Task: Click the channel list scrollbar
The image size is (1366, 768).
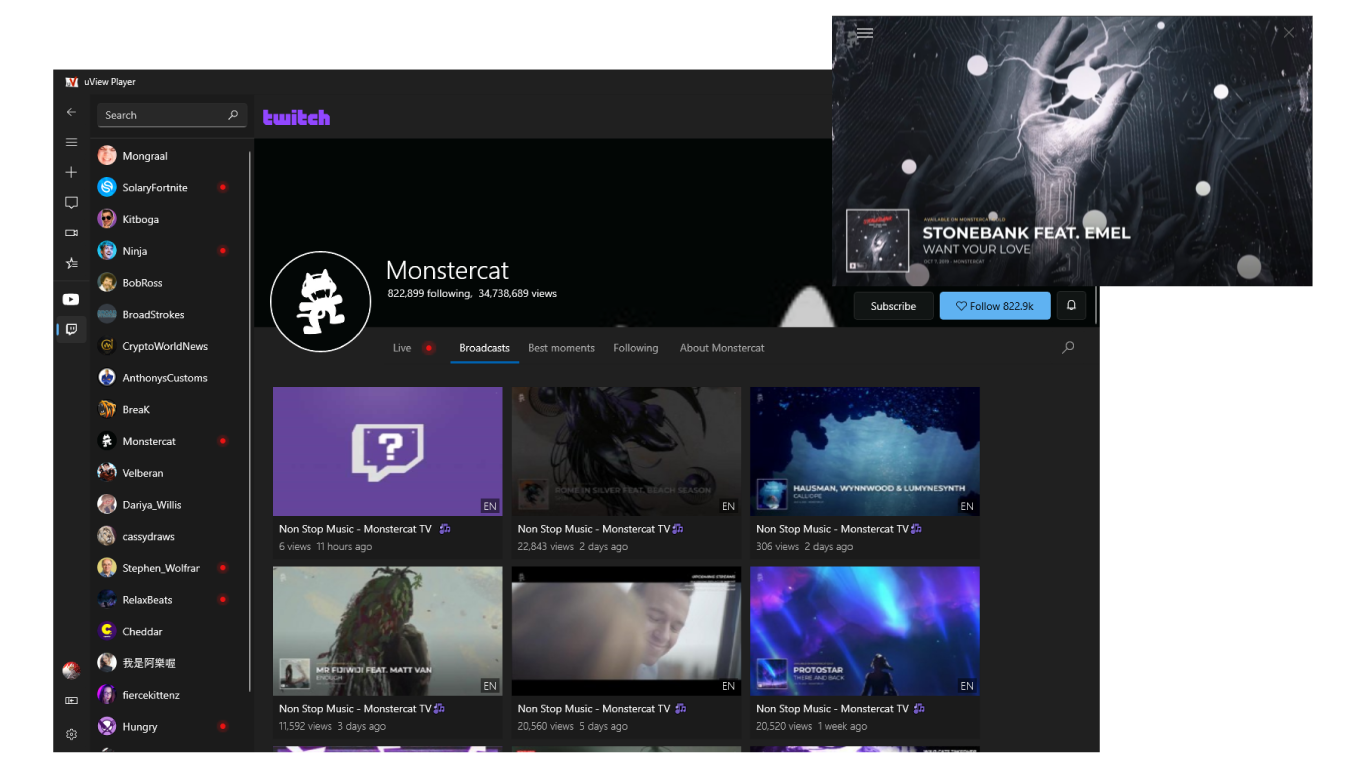Action: [x=250, y=420]
